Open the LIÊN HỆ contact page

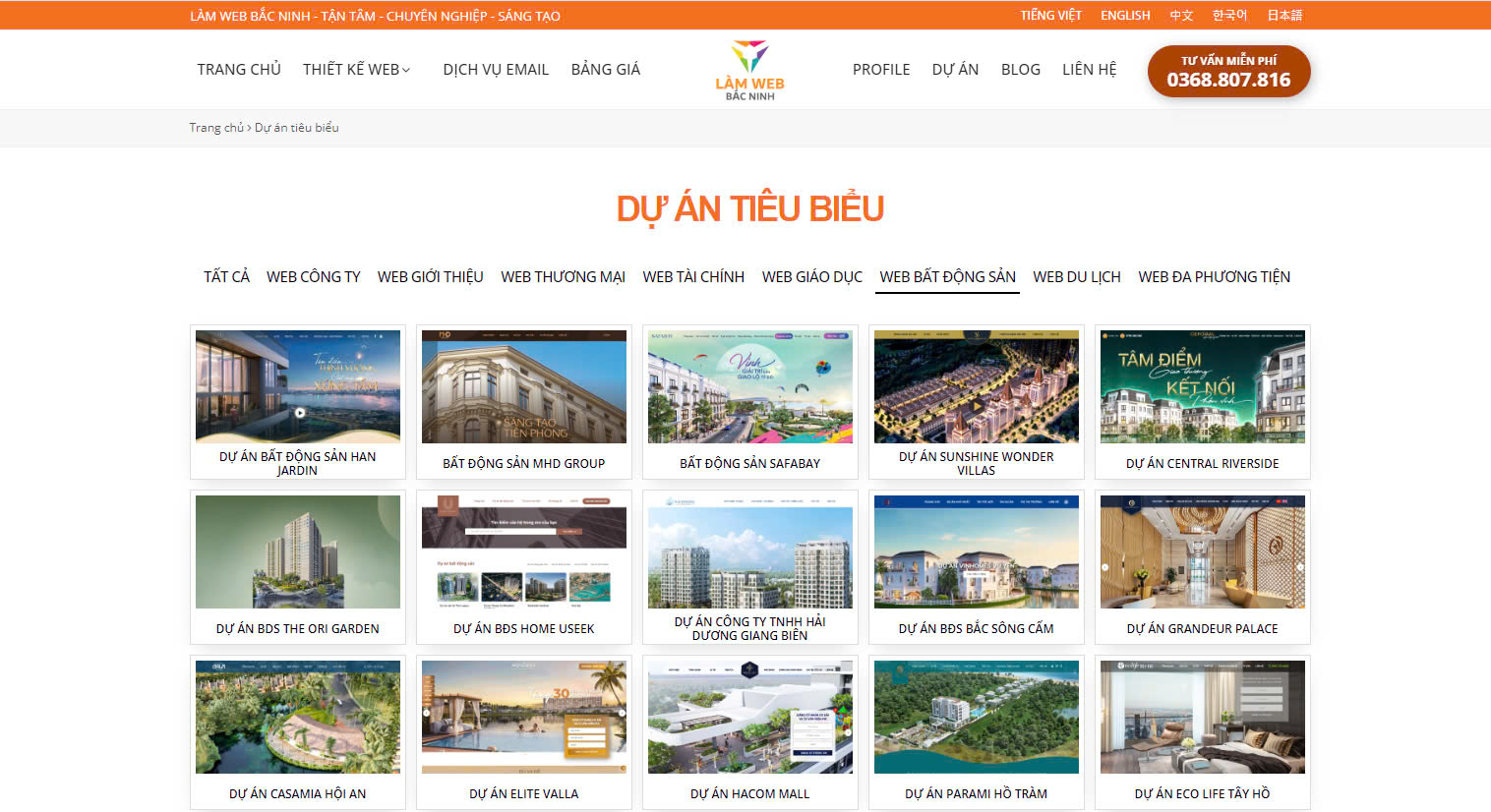pyautogui.click(x=1090, y=70)
